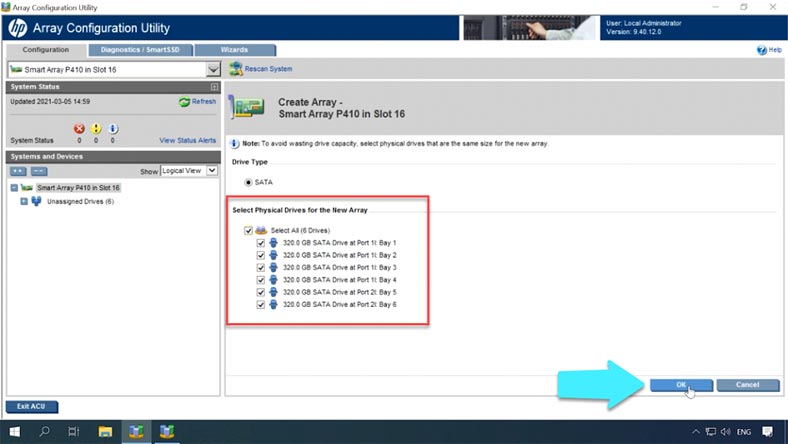The image size is (788, 444).
Task: Click the System Status panel maximize icon
Action: tap(215, 87)
